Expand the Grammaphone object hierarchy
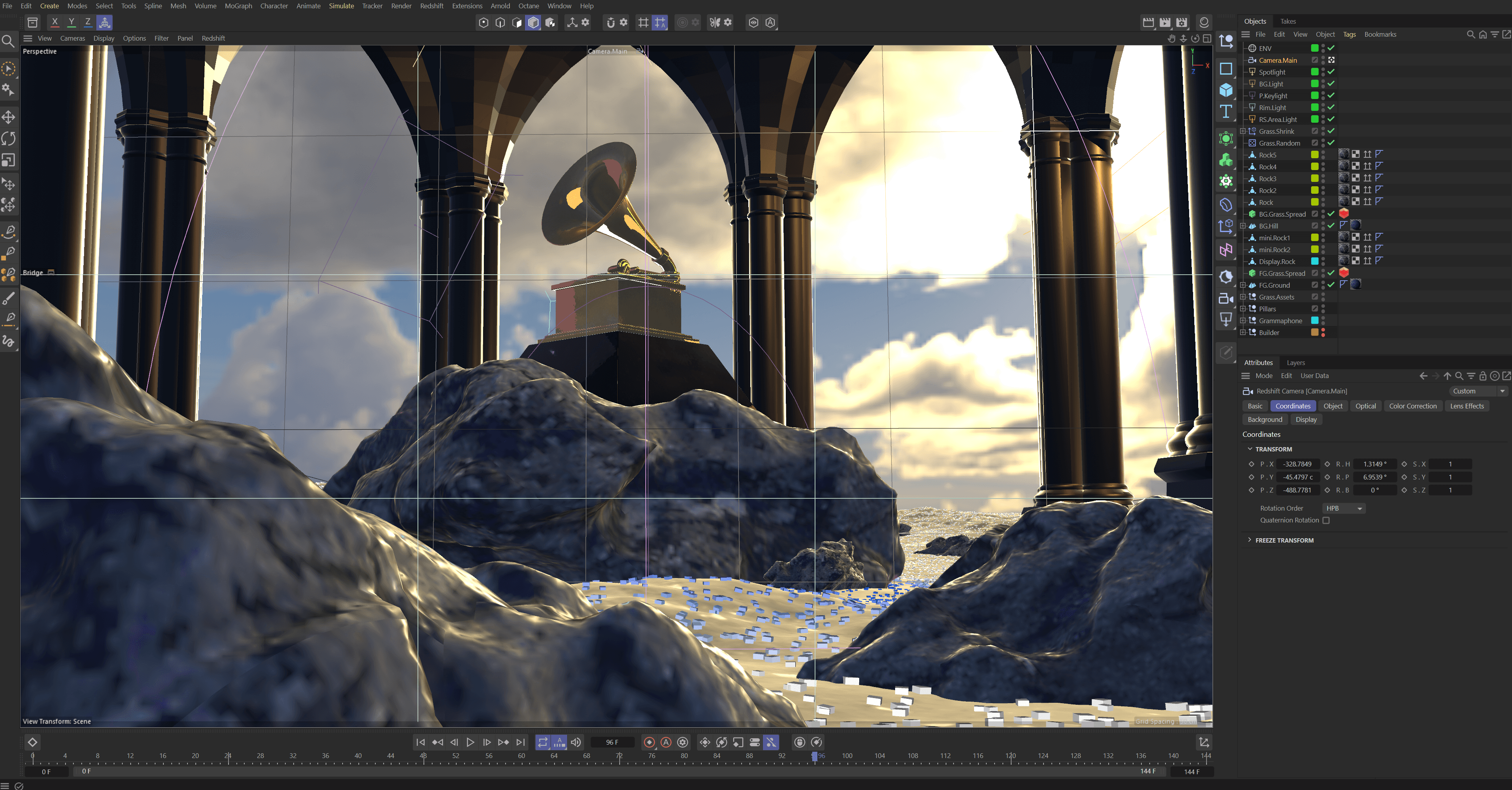Screen dimensions: 1512x790 [1242, 321]
